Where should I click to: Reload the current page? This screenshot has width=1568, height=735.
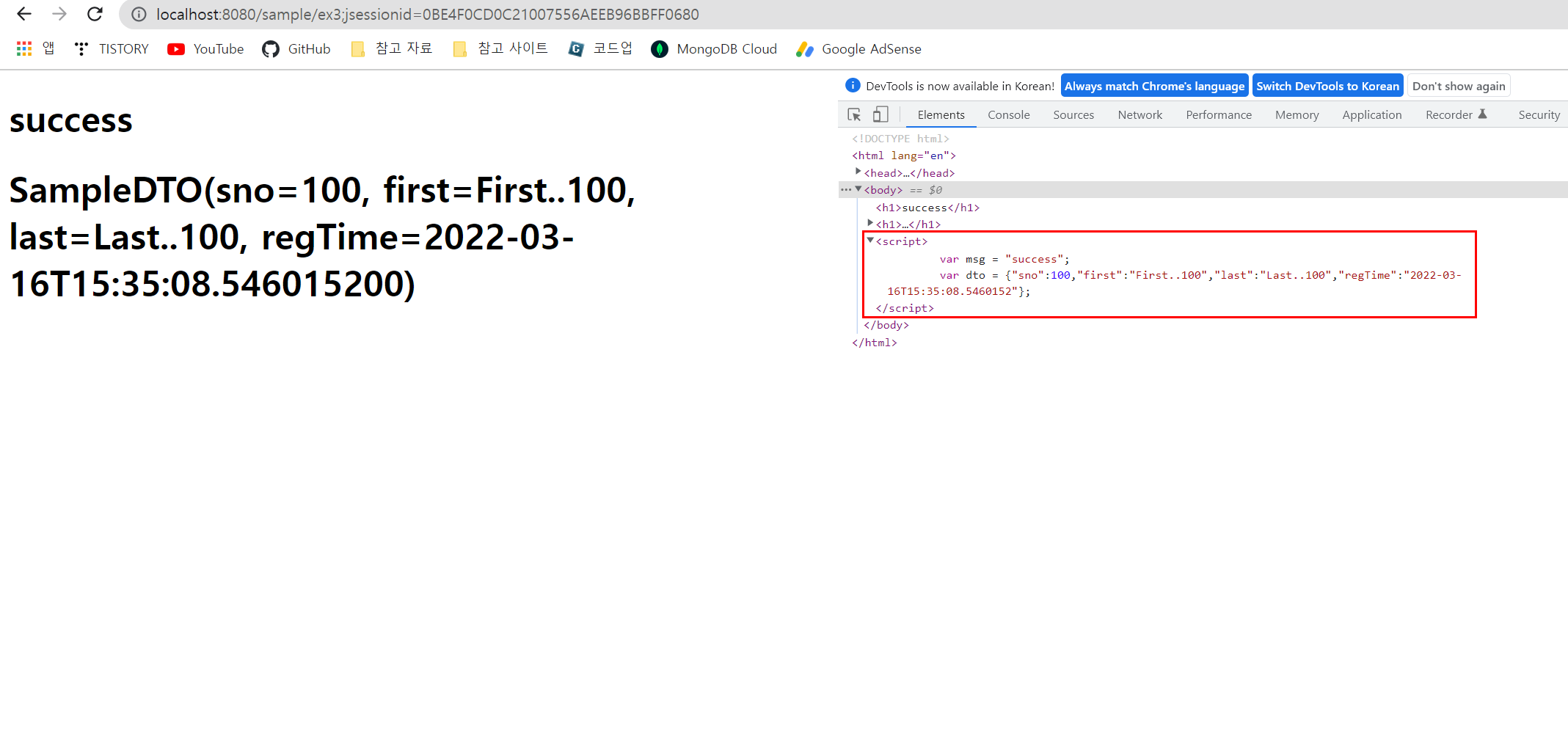[x=95, y=14]
